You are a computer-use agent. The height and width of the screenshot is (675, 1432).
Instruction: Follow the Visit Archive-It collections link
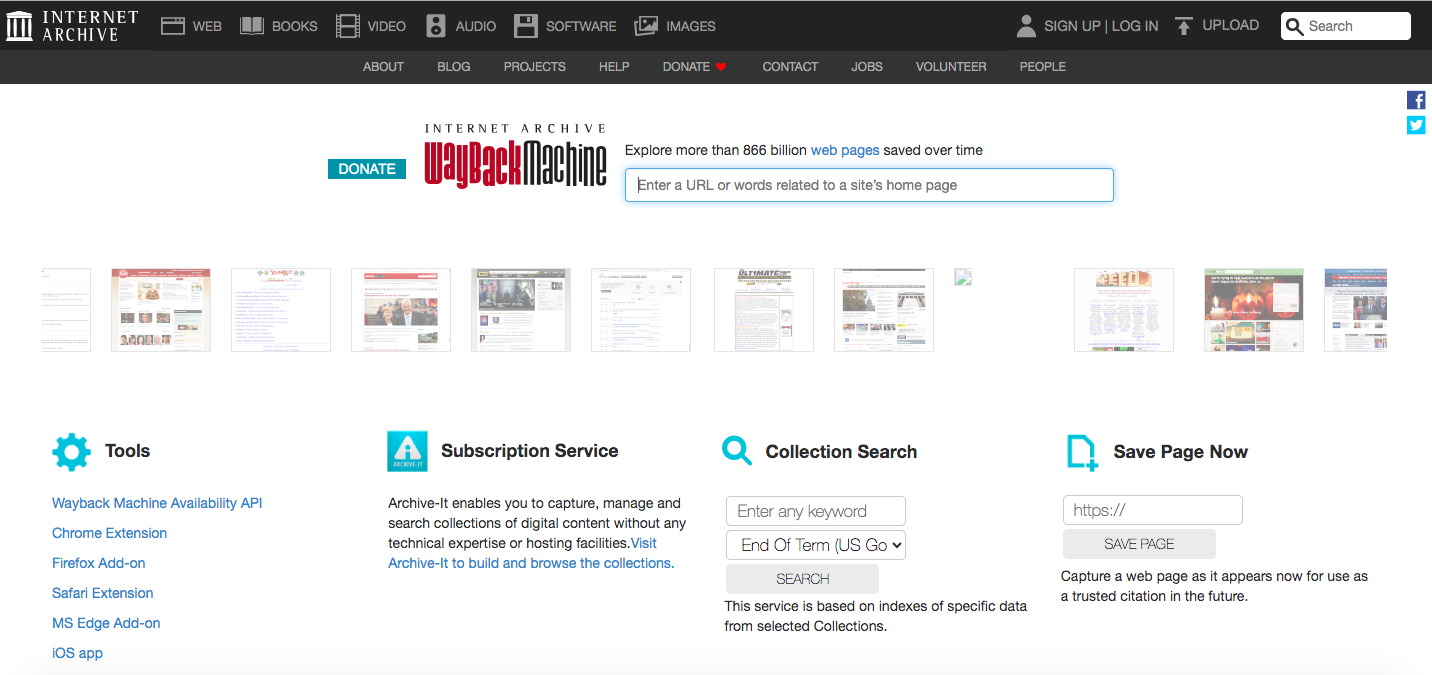(531, 553)
